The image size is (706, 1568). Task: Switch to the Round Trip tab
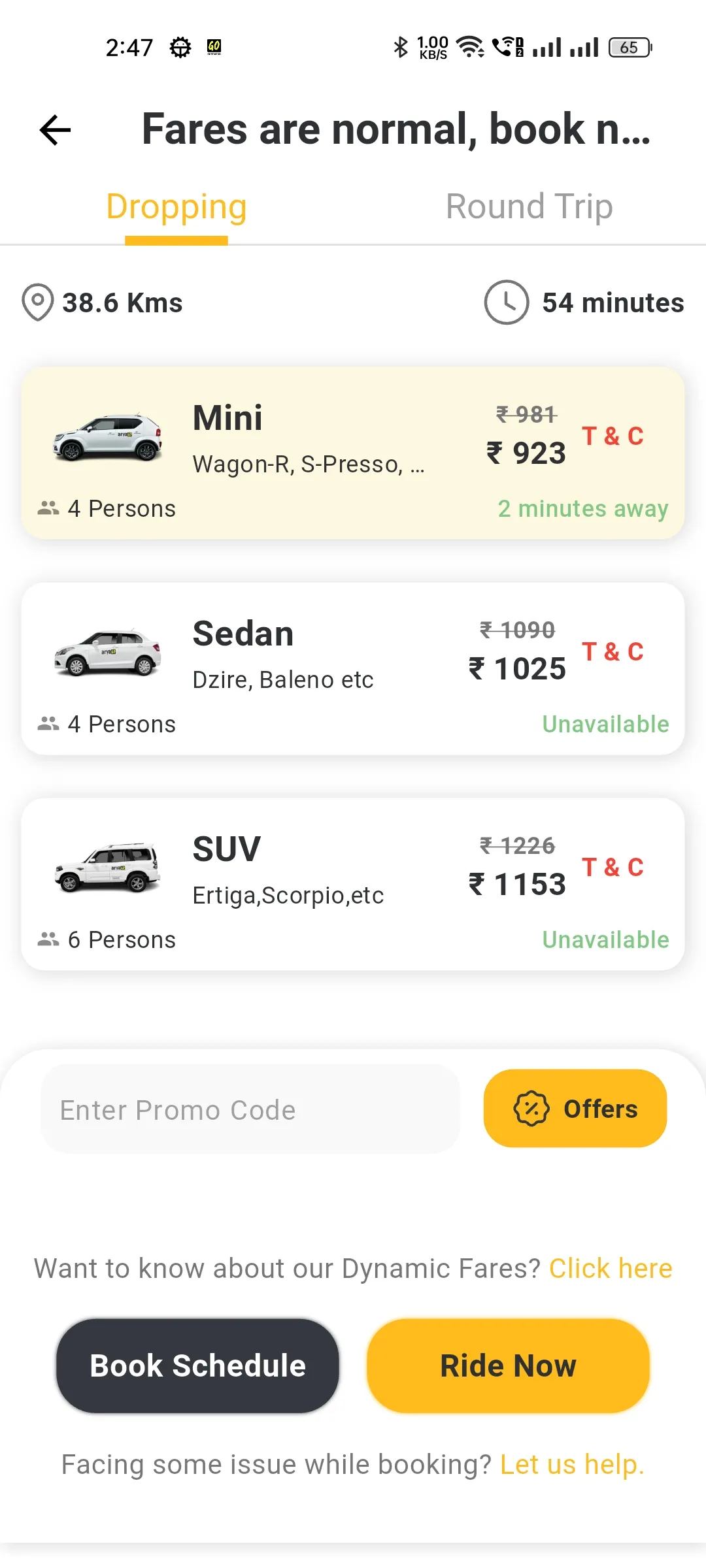click(529, 207)
